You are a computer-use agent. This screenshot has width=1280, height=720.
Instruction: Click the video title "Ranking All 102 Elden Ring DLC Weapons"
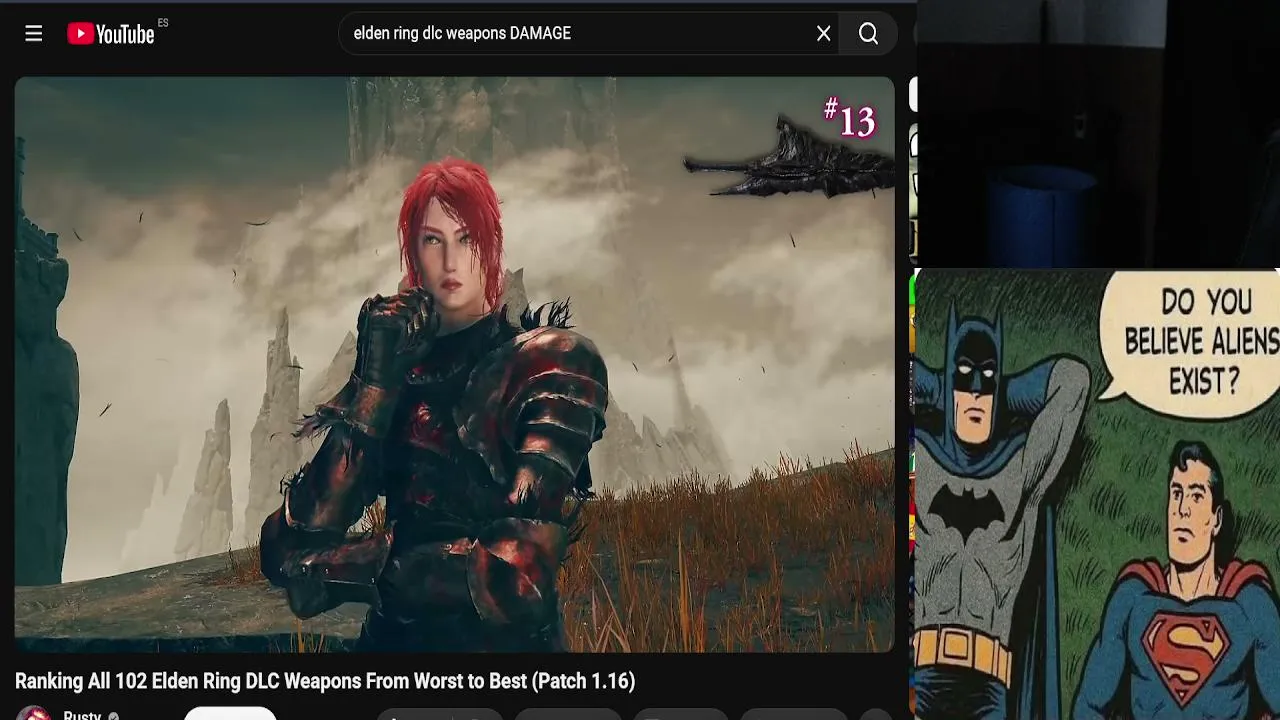325,681
